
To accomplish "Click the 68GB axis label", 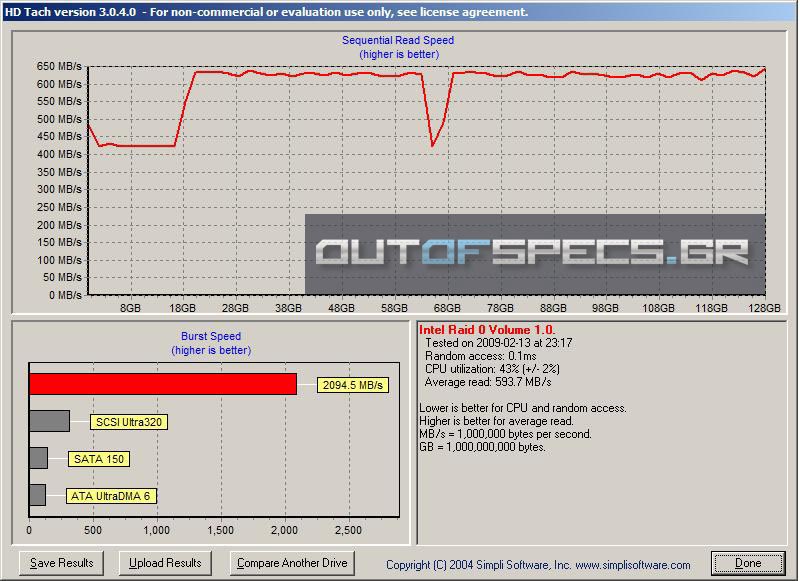I will (x=447, y=308).
